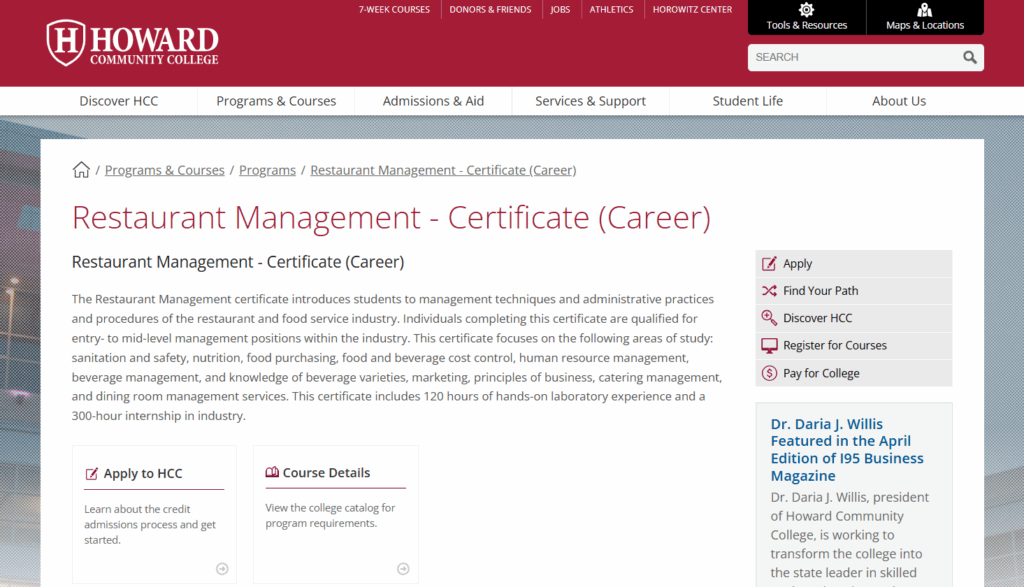Click the Pay for College dollar icon
This screenshot has width=1024, height=587.
[769, 373]
